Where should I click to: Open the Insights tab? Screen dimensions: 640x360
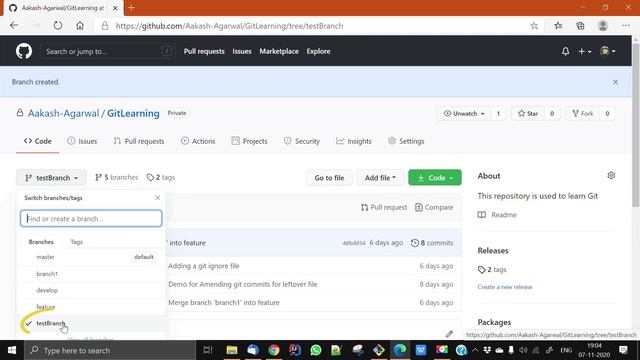click(x=353, y=141)
